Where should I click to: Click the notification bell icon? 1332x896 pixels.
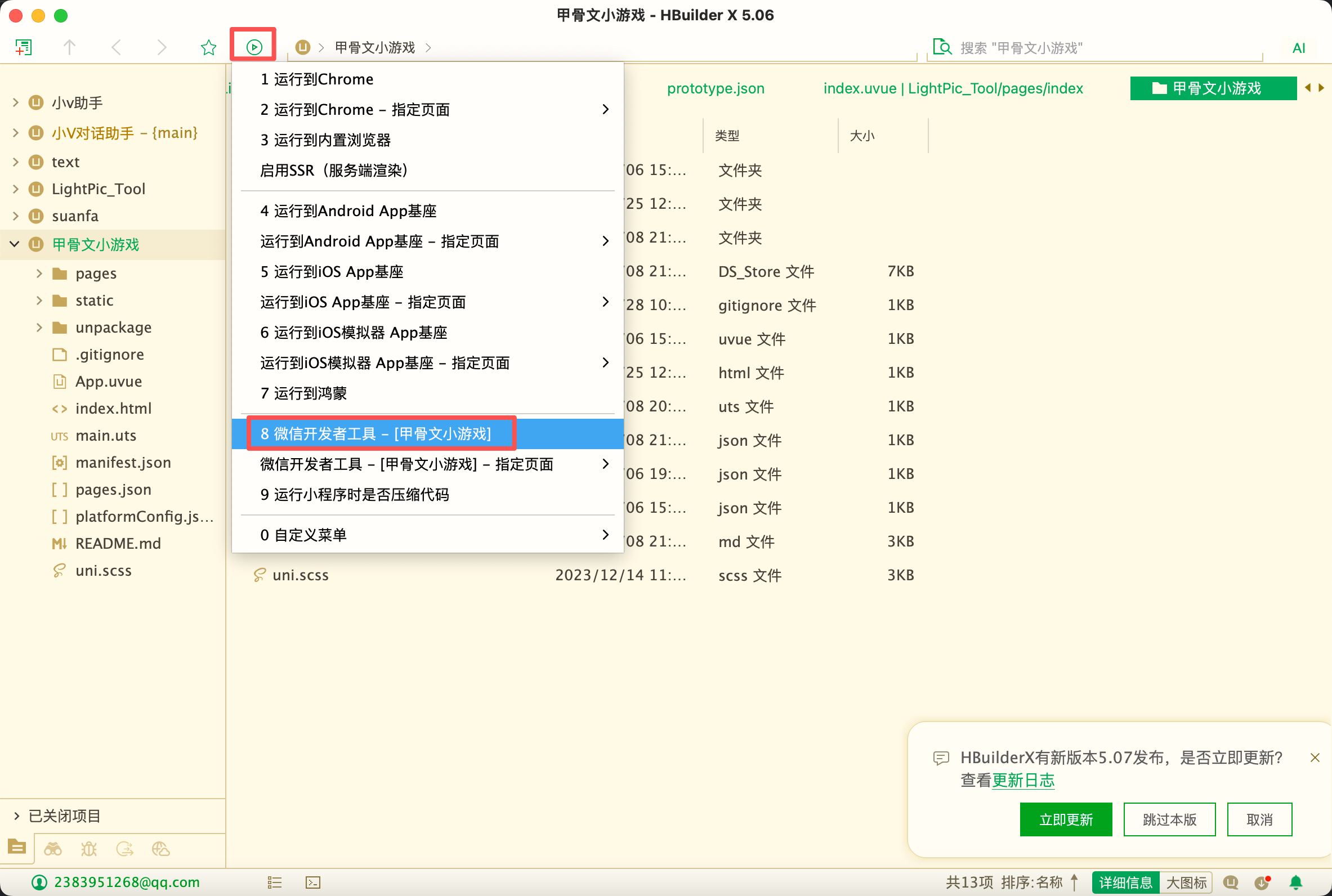click(x=1295, y=882)
